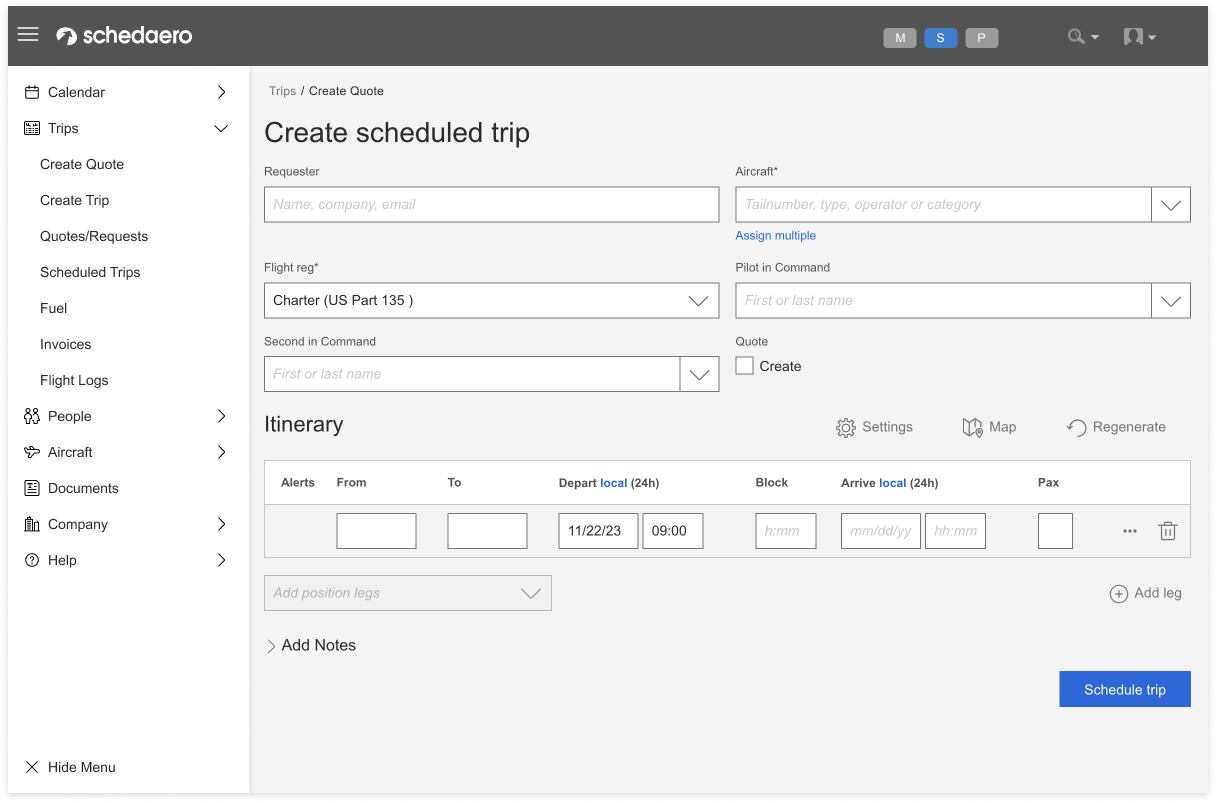This screenshot has height=803, width=1216.
Task: Enable the Create quote checkbox
Action: pyautogui.click(x=745, y=366)
